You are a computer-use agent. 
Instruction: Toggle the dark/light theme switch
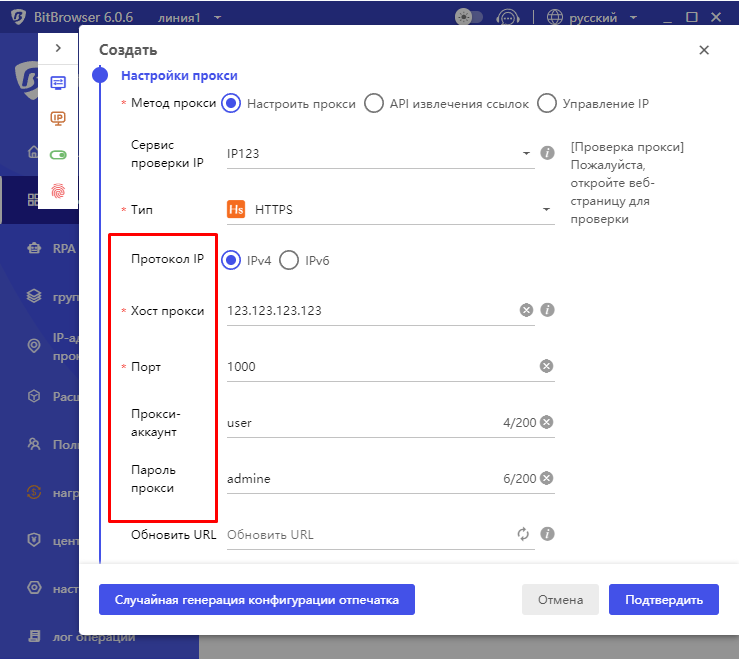(x=468, y=17)
